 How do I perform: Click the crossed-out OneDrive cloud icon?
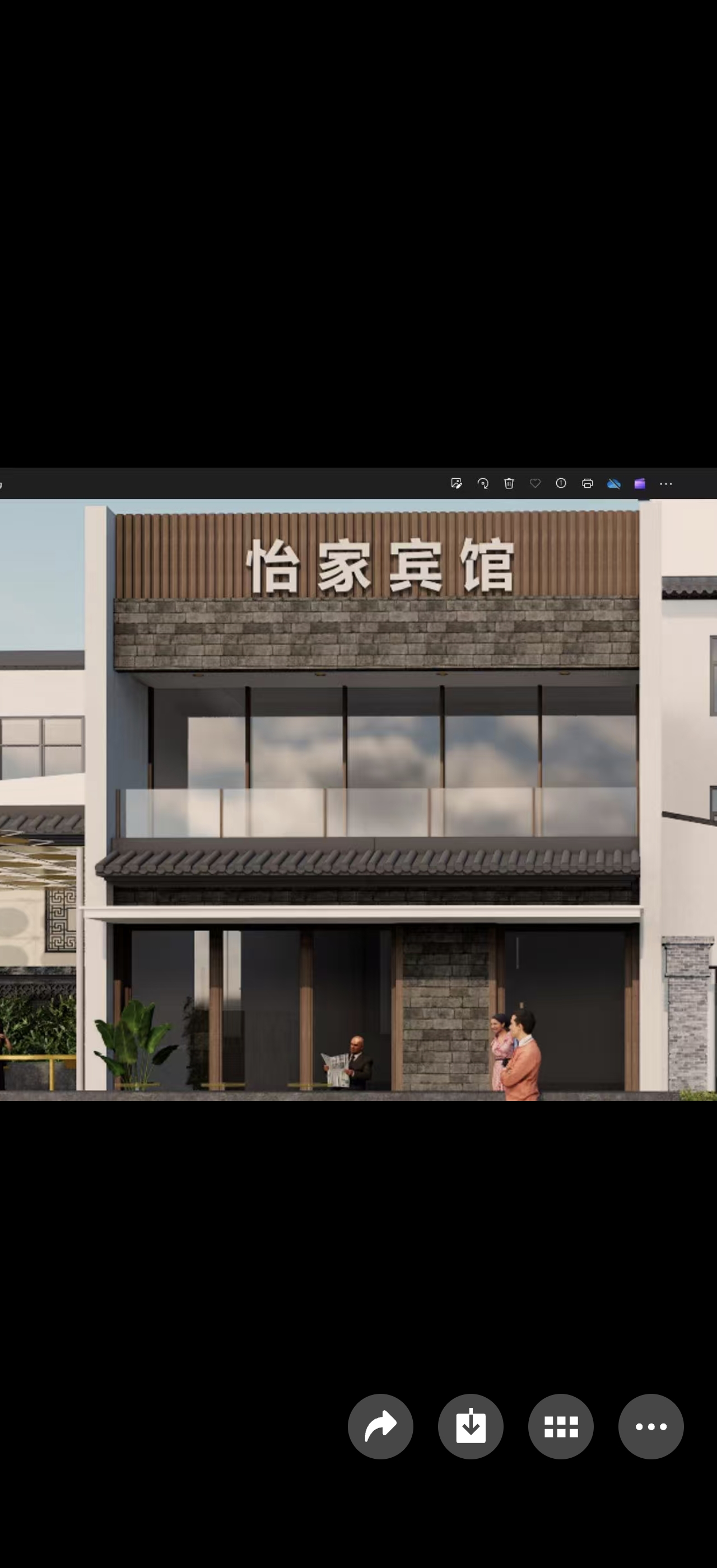coord(613,483)
